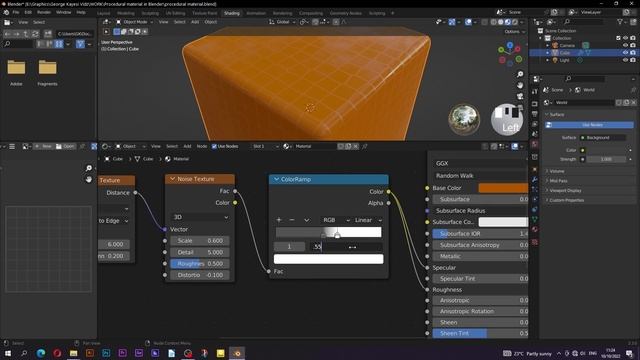This screenshot has width=640, height=360.
Task: Open the Window menu
Action: [x=64, y=13]
